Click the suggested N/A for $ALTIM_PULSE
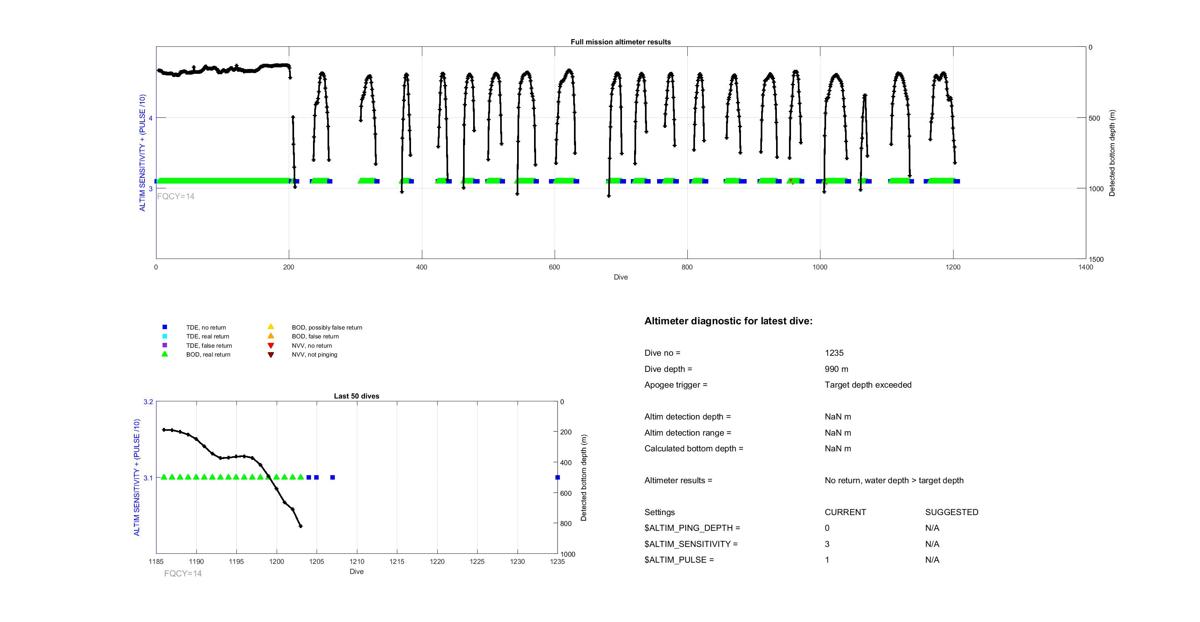The image size is (1200, 622). click(x=932, y=560)
